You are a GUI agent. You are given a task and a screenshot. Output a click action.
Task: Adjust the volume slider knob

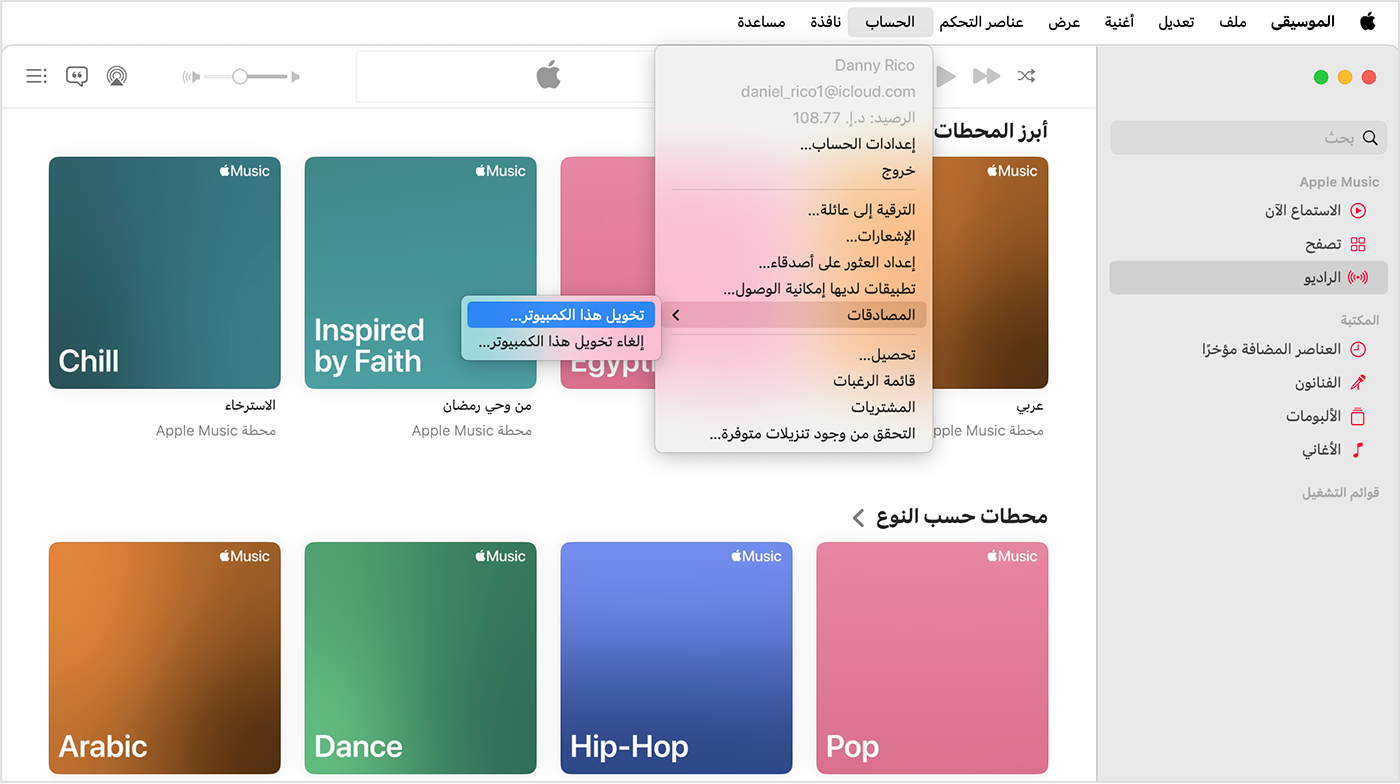pyautogui.click(x=240, y=76)
